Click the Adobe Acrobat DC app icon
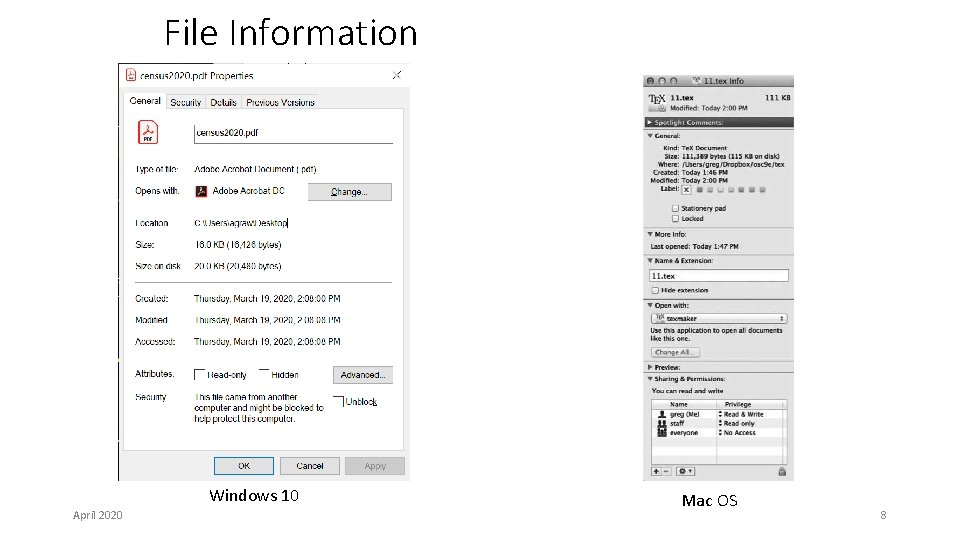Image resolution: width=960 pixels, height=540 pixels. [201, 192]
